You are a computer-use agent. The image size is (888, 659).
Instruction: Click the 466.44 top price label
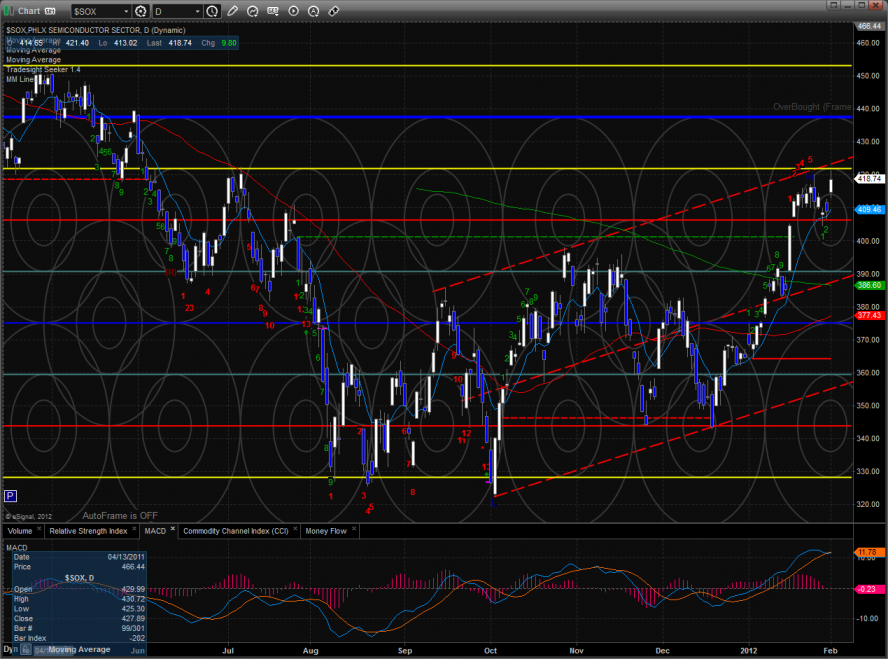[869, 26]
